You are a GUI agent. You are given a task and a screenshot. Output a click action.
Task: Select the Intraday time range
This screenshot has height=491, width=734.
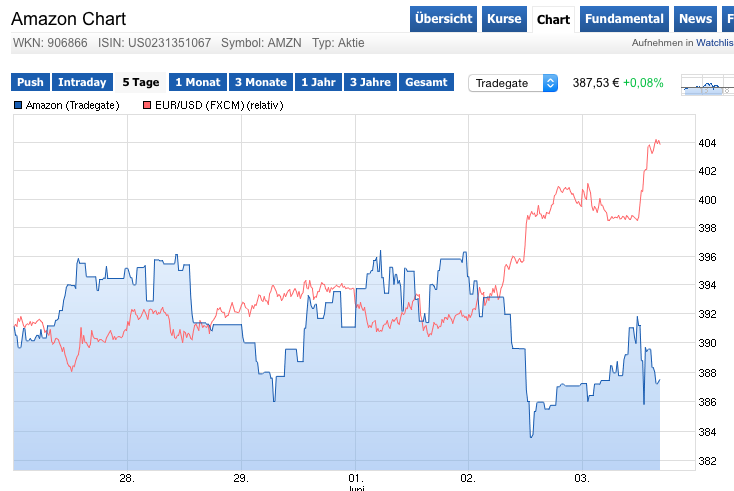pyautogui.click(x=82, y=83)
